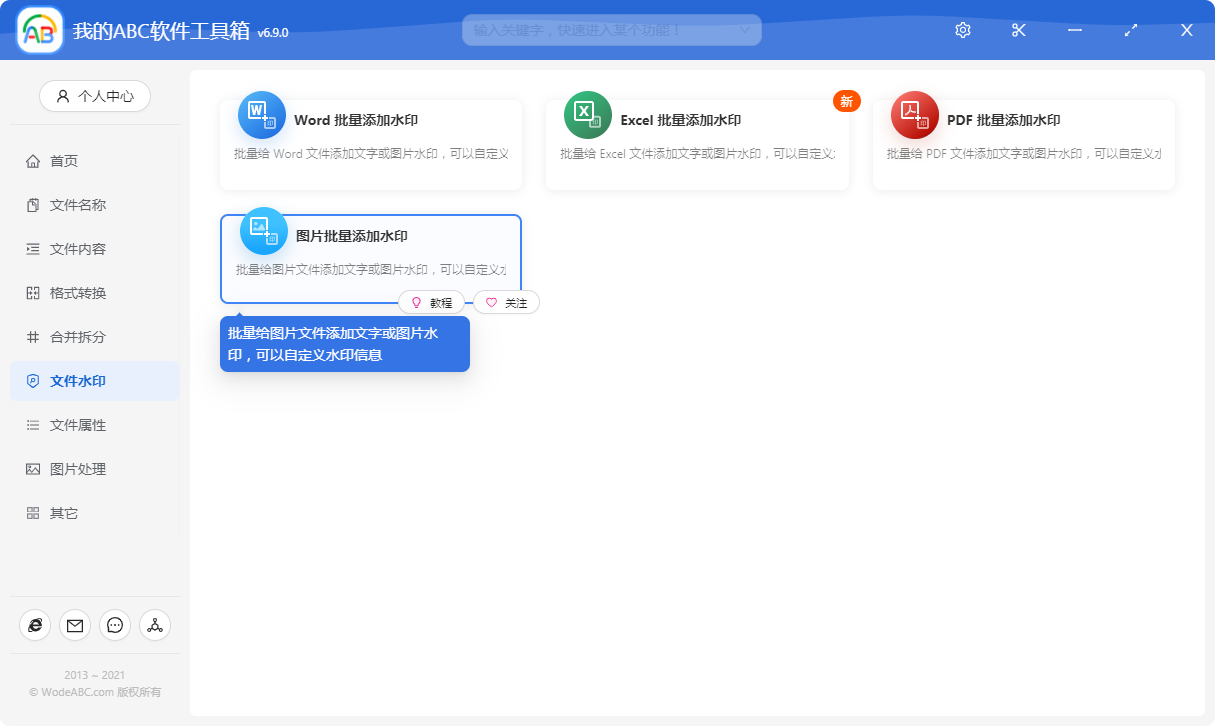Image resolution: width=1215 pixels, height=726 pixels.
Task: Click the share network icon
Action: 155,625
